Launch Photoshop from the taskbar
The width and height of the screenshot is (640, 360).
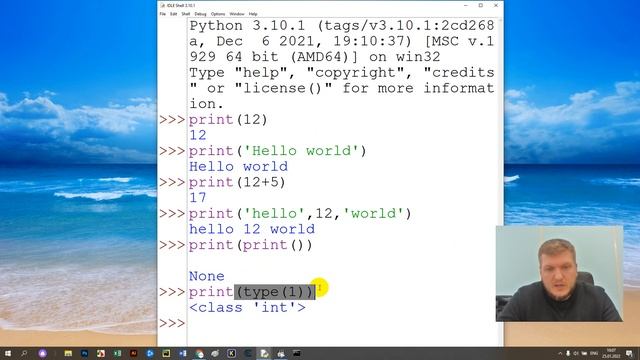(x=84, y=353)
